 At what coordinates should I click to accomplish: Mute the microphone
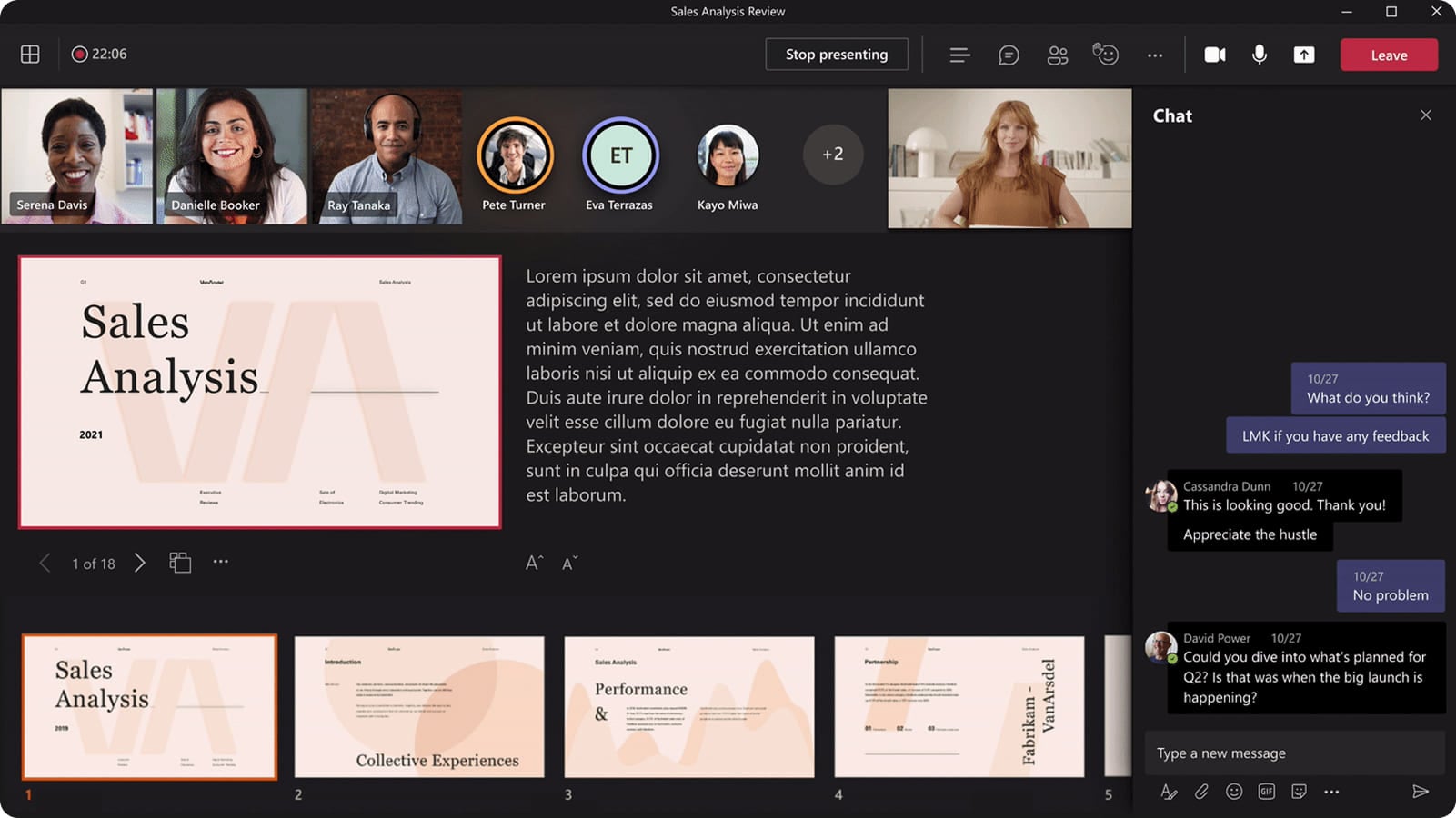coord(1259,55)
